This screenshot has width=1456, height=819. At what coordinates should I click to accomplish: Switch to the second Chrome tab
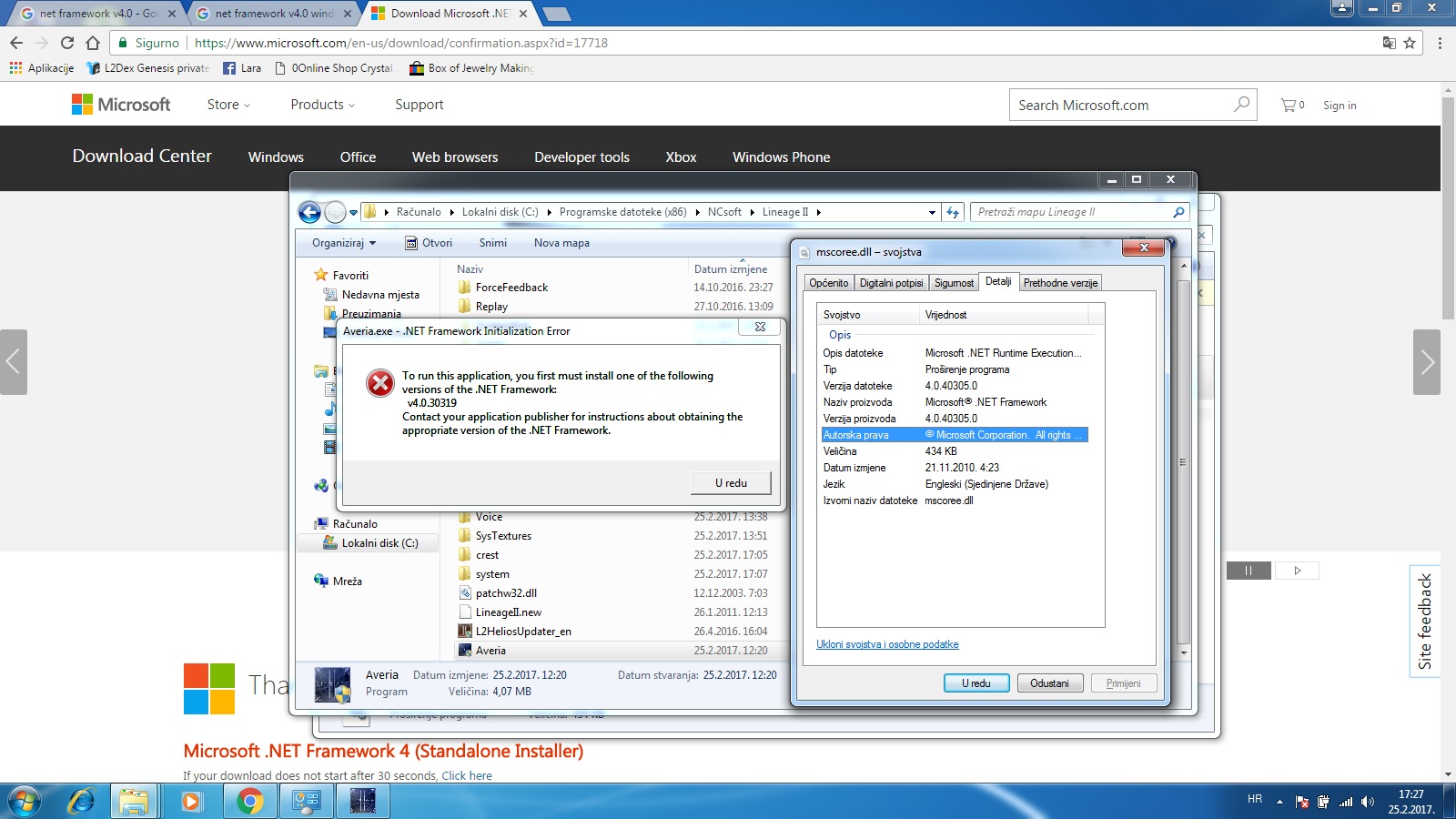(x=273, y=14)
